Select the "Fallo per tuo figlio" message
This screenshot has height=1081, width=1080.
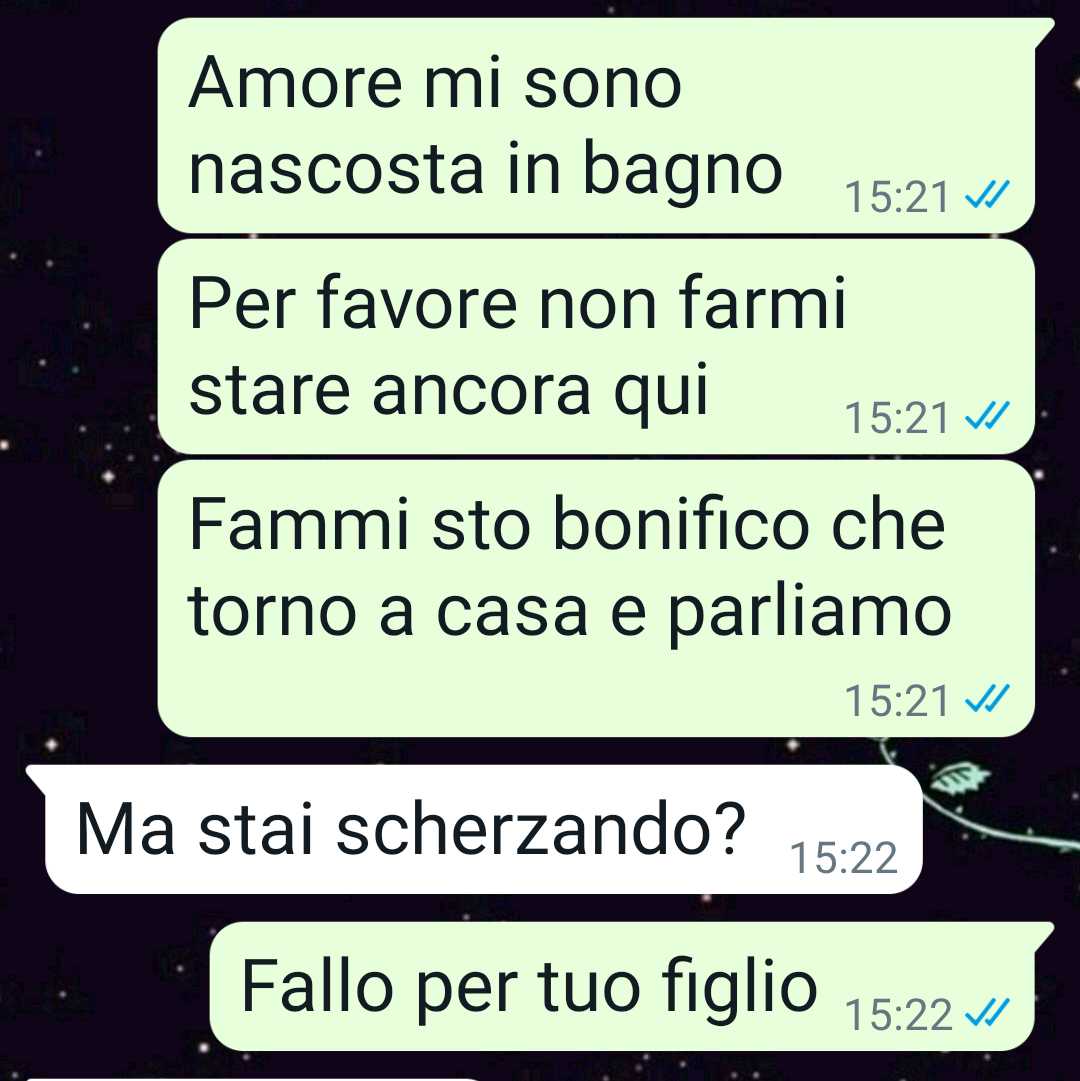(x=632, y=986)
